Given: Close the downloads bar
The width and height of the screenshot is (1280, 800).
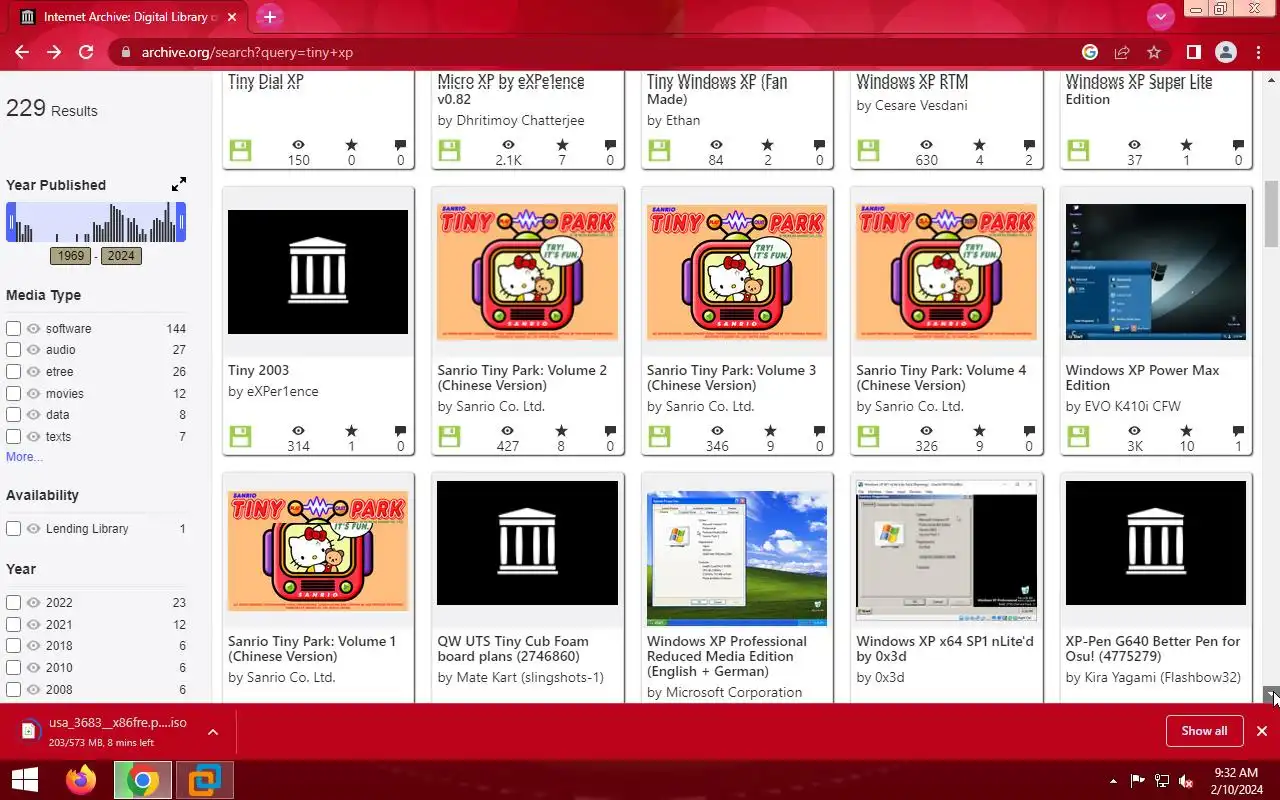Looking at the screenshot, I should (1262, 731).
